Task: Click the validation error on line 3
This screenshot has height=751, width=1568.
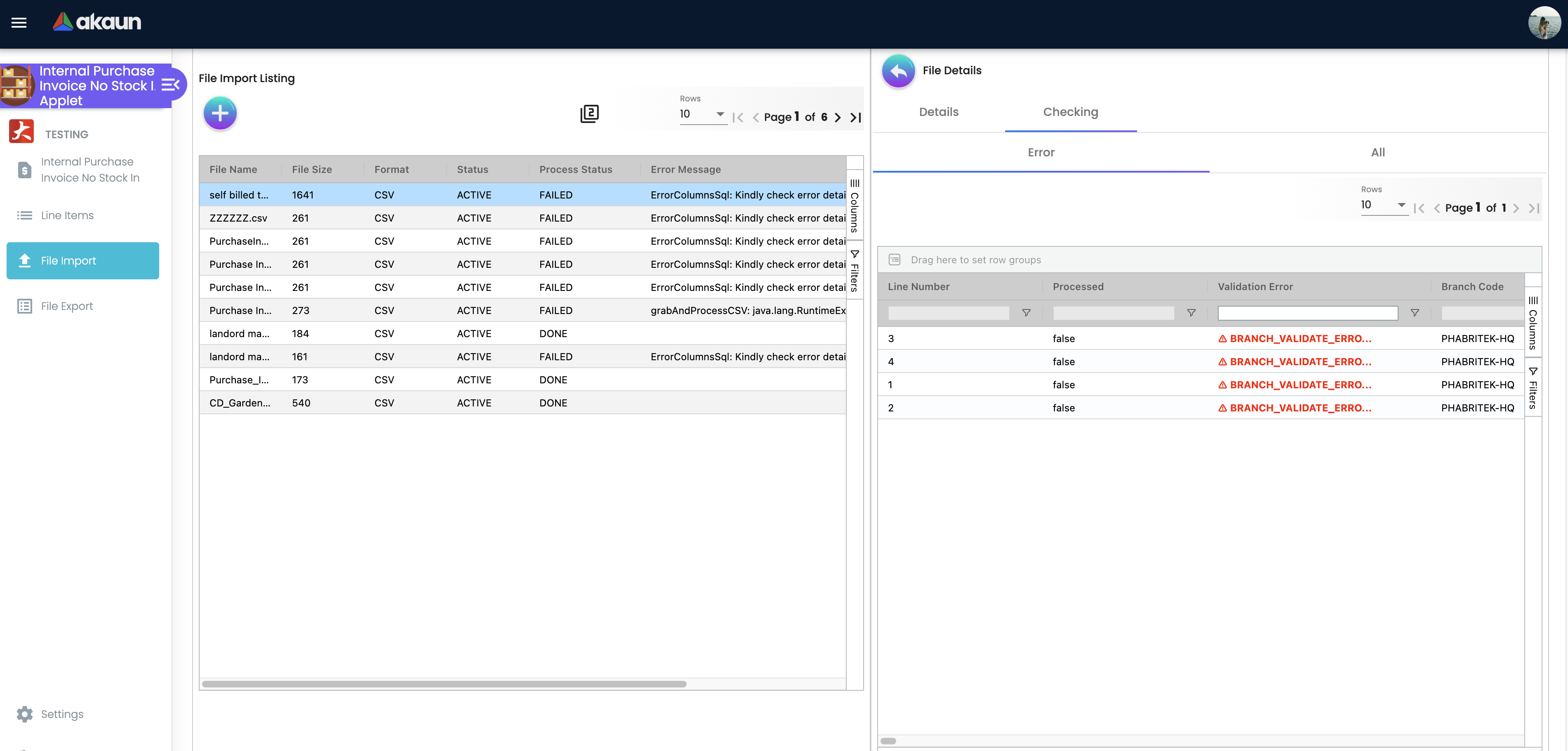Action: (x=1295, y=339)
